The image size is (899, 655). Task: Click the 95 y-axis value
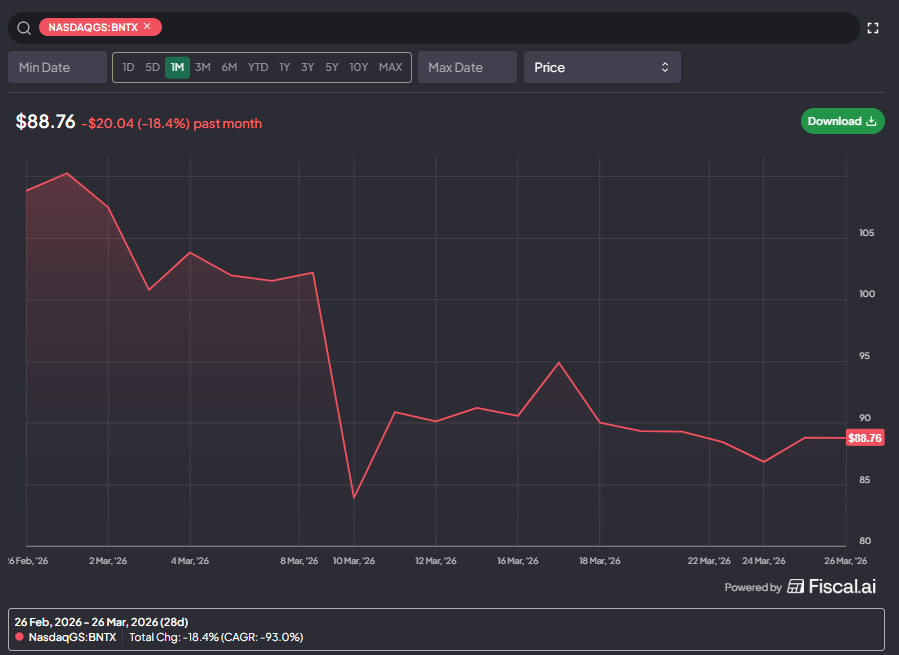pos(864,356)
